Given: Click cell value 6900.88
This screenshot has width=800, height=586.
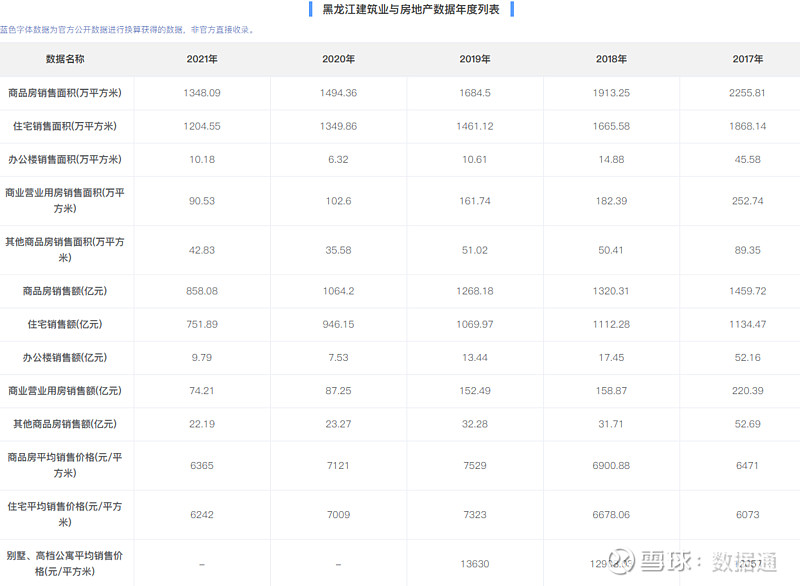Looking at the screenshot, I should (x=611, y=465).
